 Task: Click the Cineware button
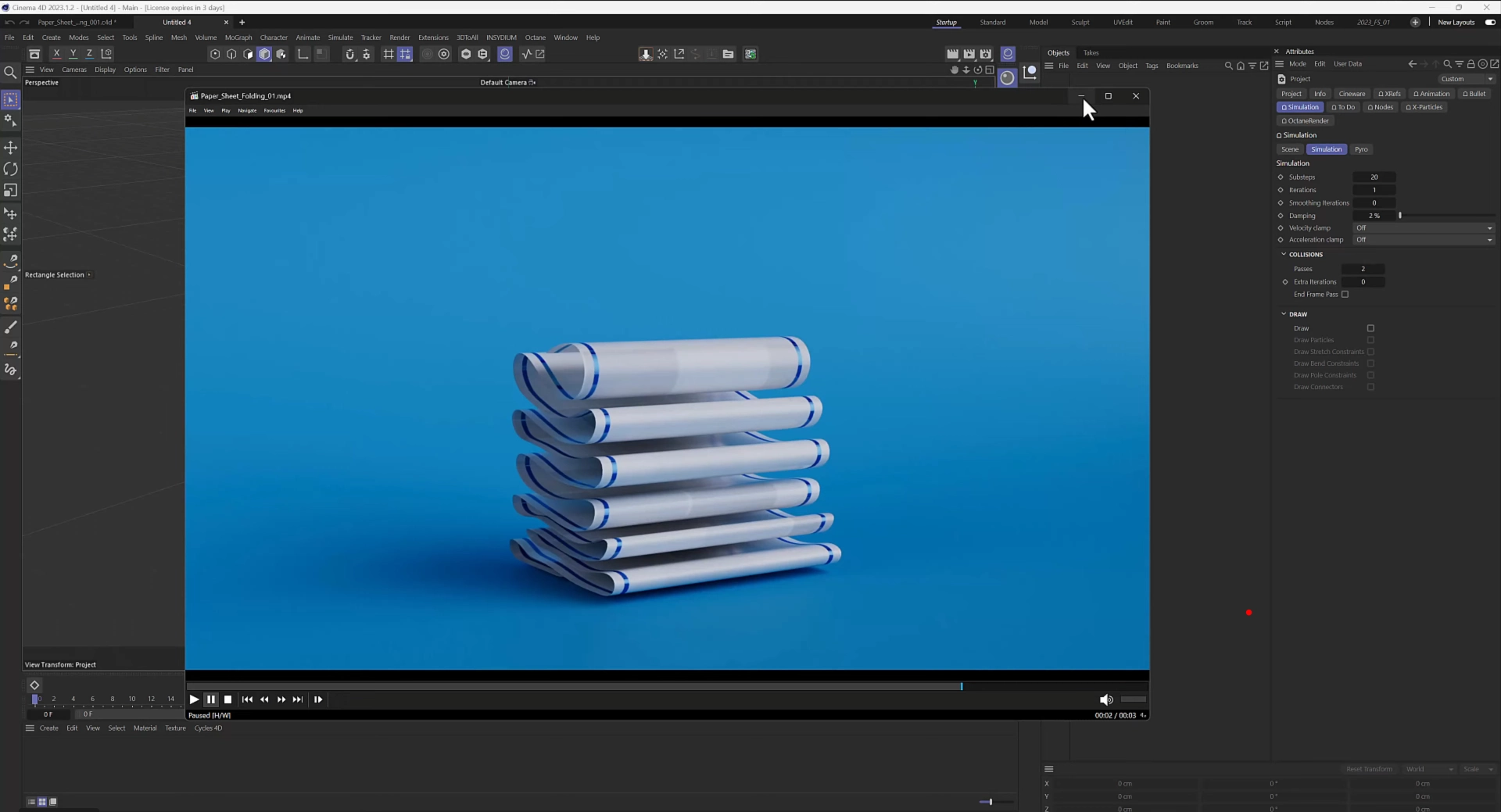[x=1352, y=94]
